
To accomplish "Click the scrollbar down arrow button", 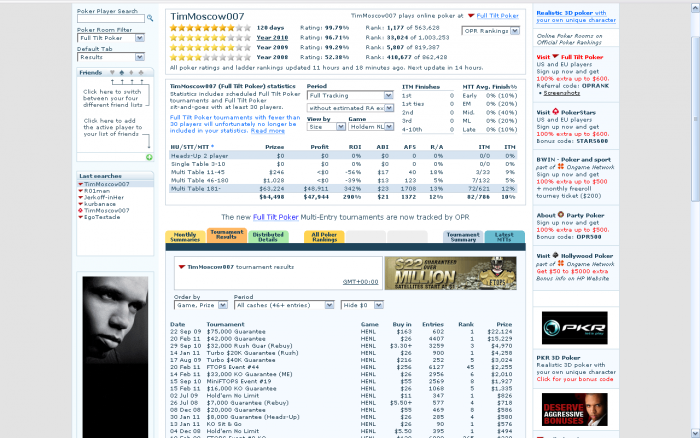I will point(695,433).
